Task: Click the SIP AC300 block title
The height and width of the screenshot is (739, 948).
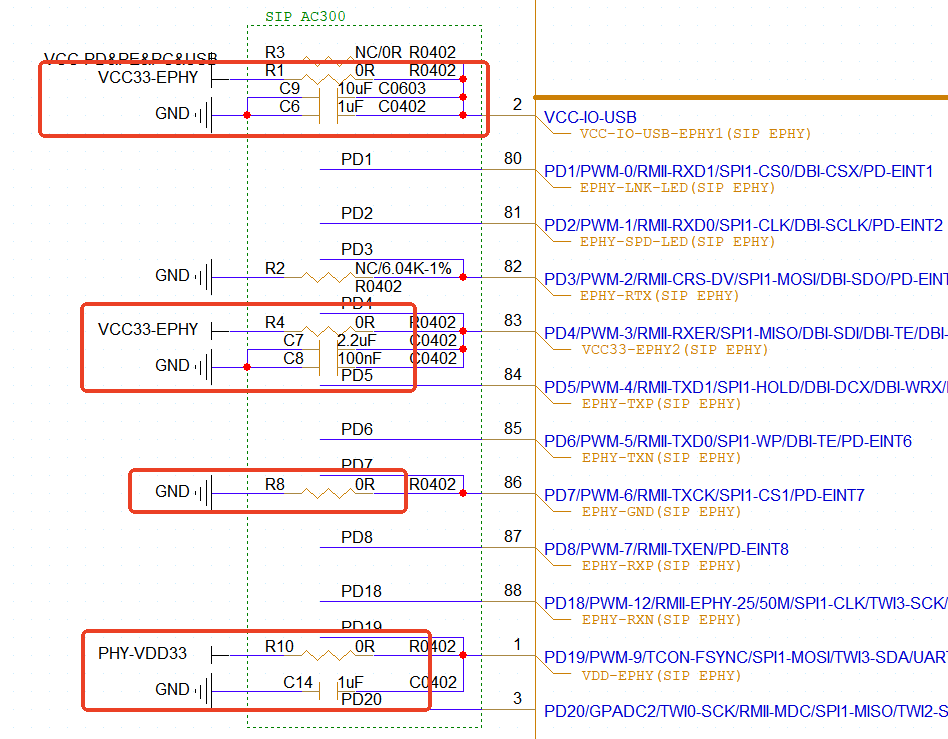Action: tap(305, 16)
